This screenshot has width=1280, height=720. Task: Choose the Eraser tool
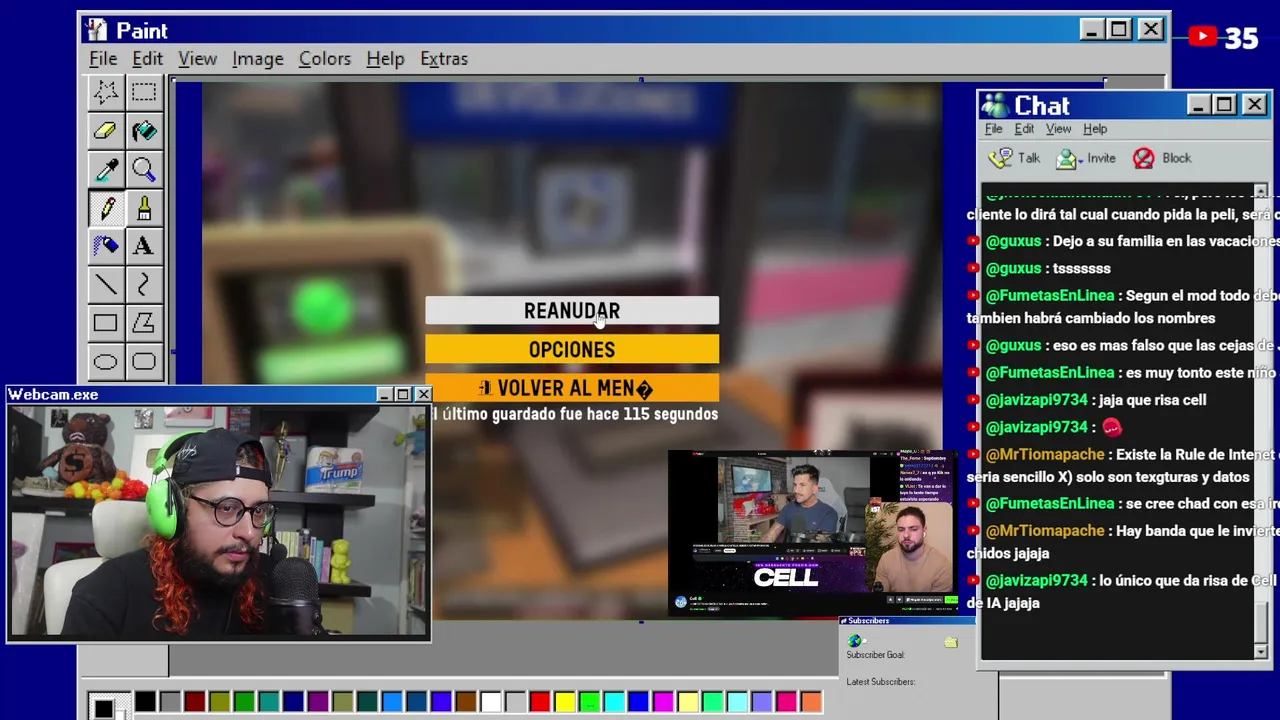tap(105, 131)
